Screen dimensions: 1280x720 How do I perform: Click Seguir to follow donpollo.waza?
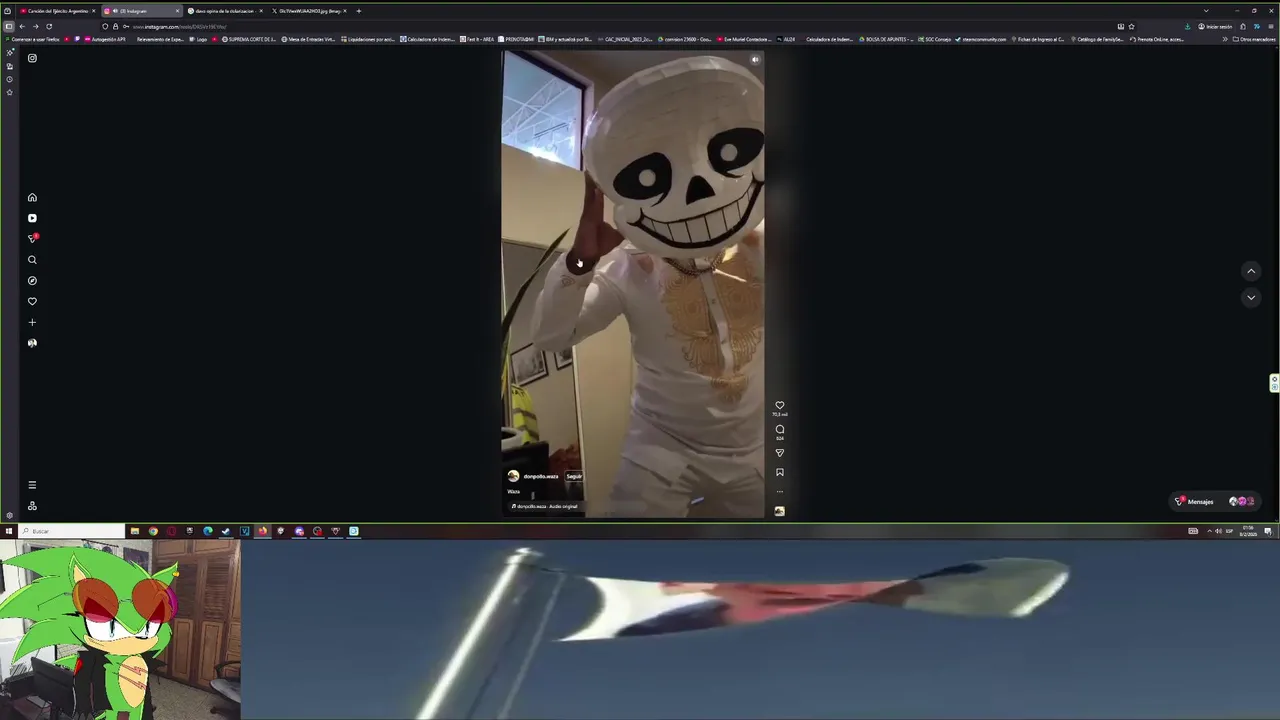coord(574,476)
